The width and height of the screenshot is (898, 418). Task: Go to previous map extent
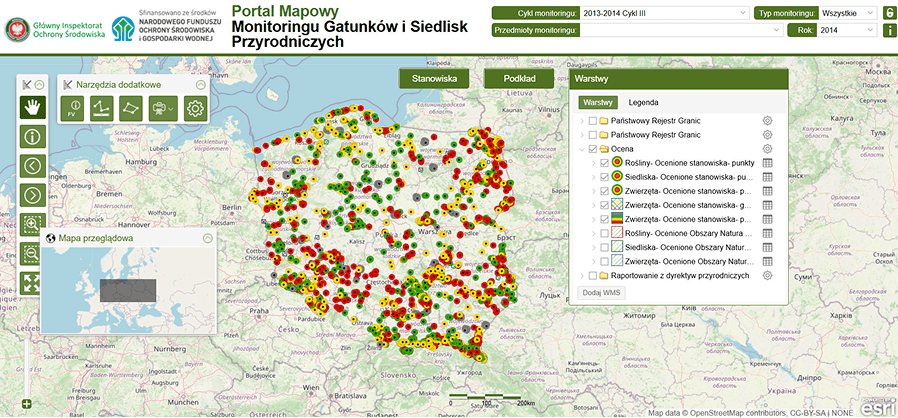coord(31,166)
